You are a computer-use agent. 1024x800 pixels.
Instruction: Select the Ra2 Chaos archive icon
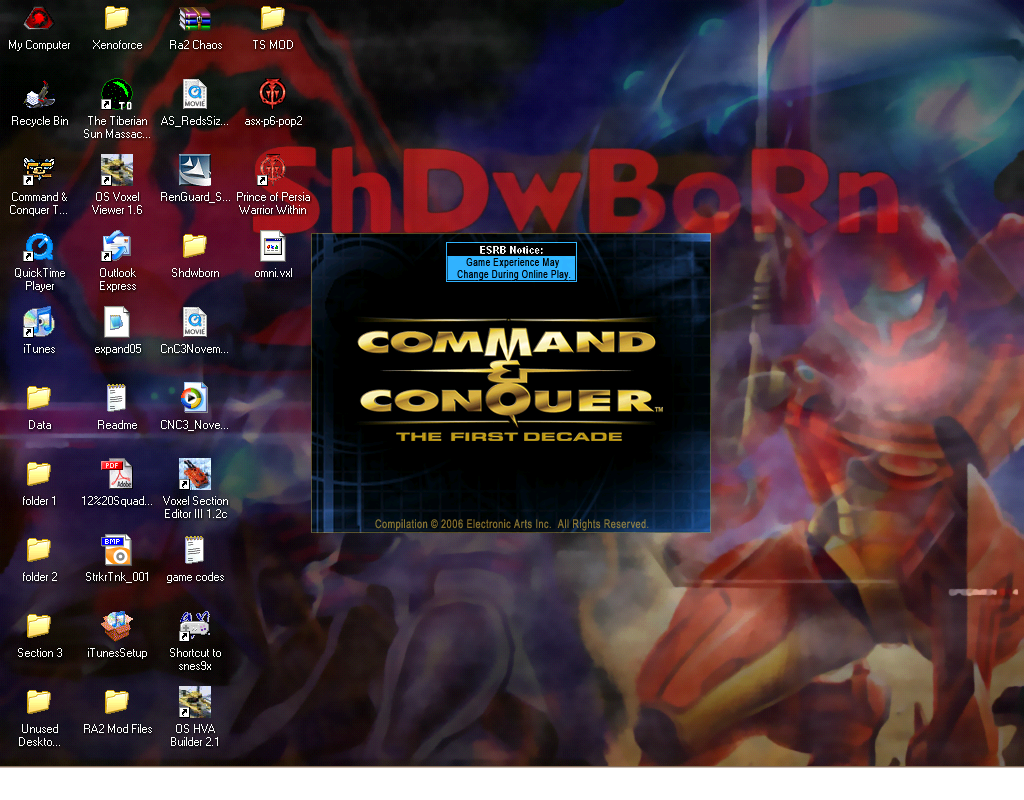195,20
